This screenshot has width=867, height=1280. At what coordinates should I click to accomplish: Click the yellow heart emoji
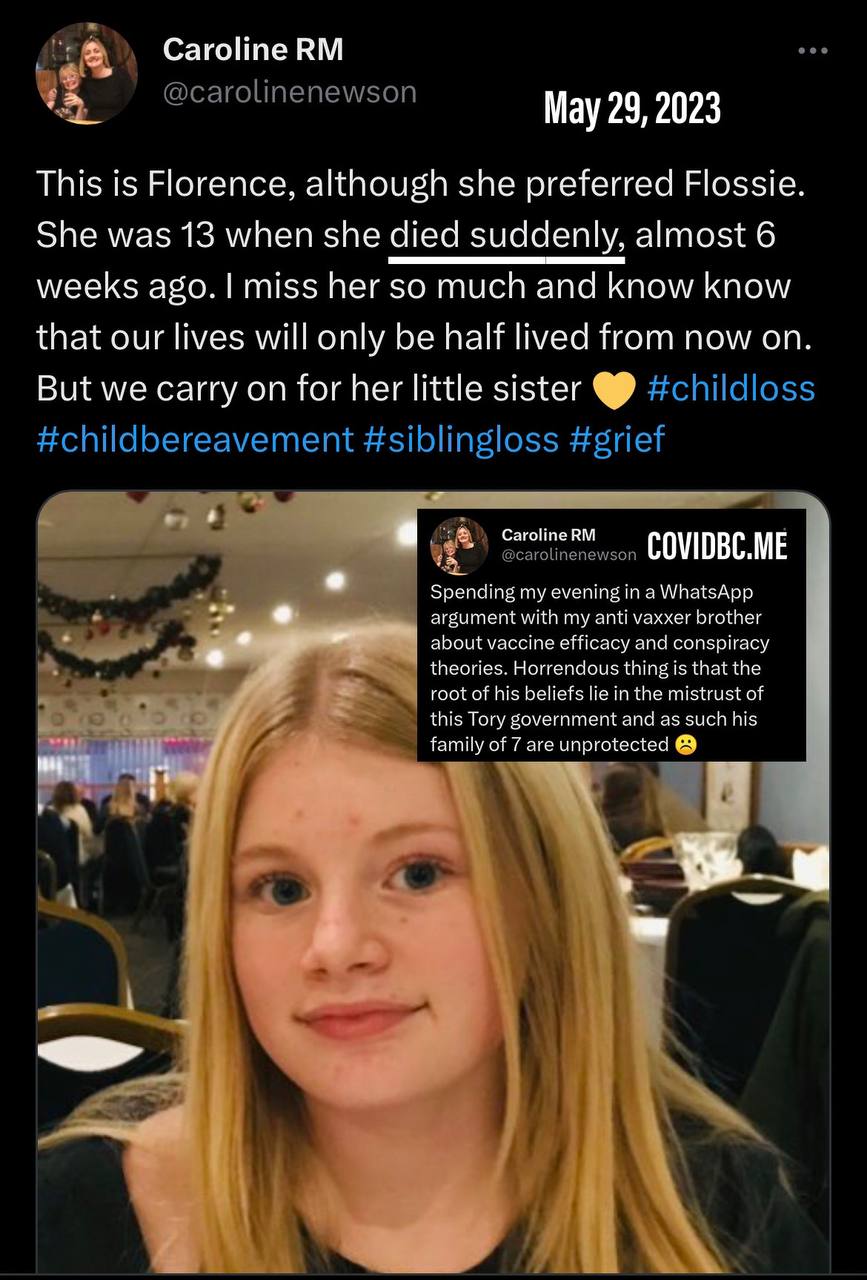615,391
